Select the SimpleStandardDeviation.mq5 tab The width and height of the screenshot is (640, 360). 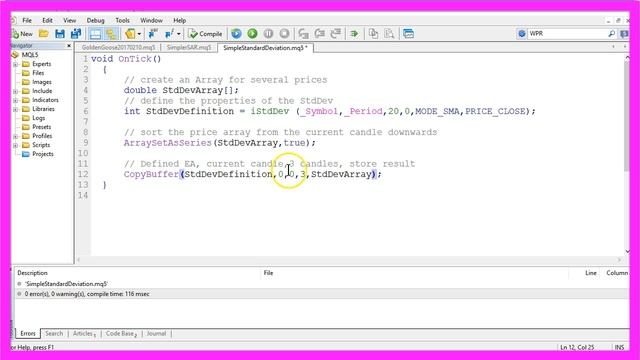[265, 48]
